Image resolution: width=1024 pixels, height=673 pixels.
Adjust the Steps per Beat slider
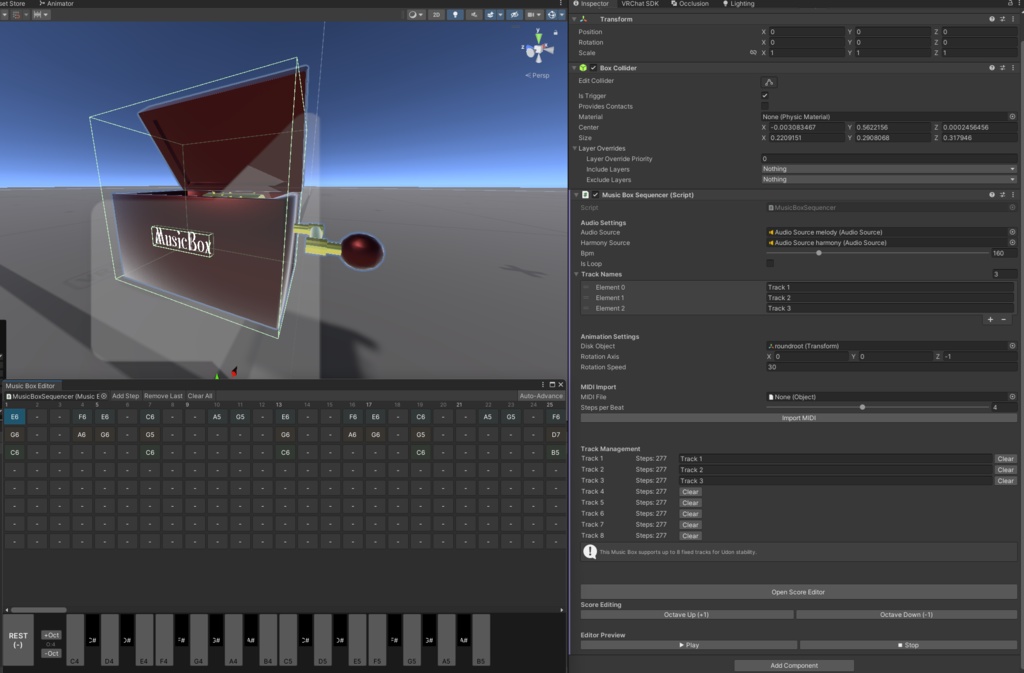click(862, 407)
